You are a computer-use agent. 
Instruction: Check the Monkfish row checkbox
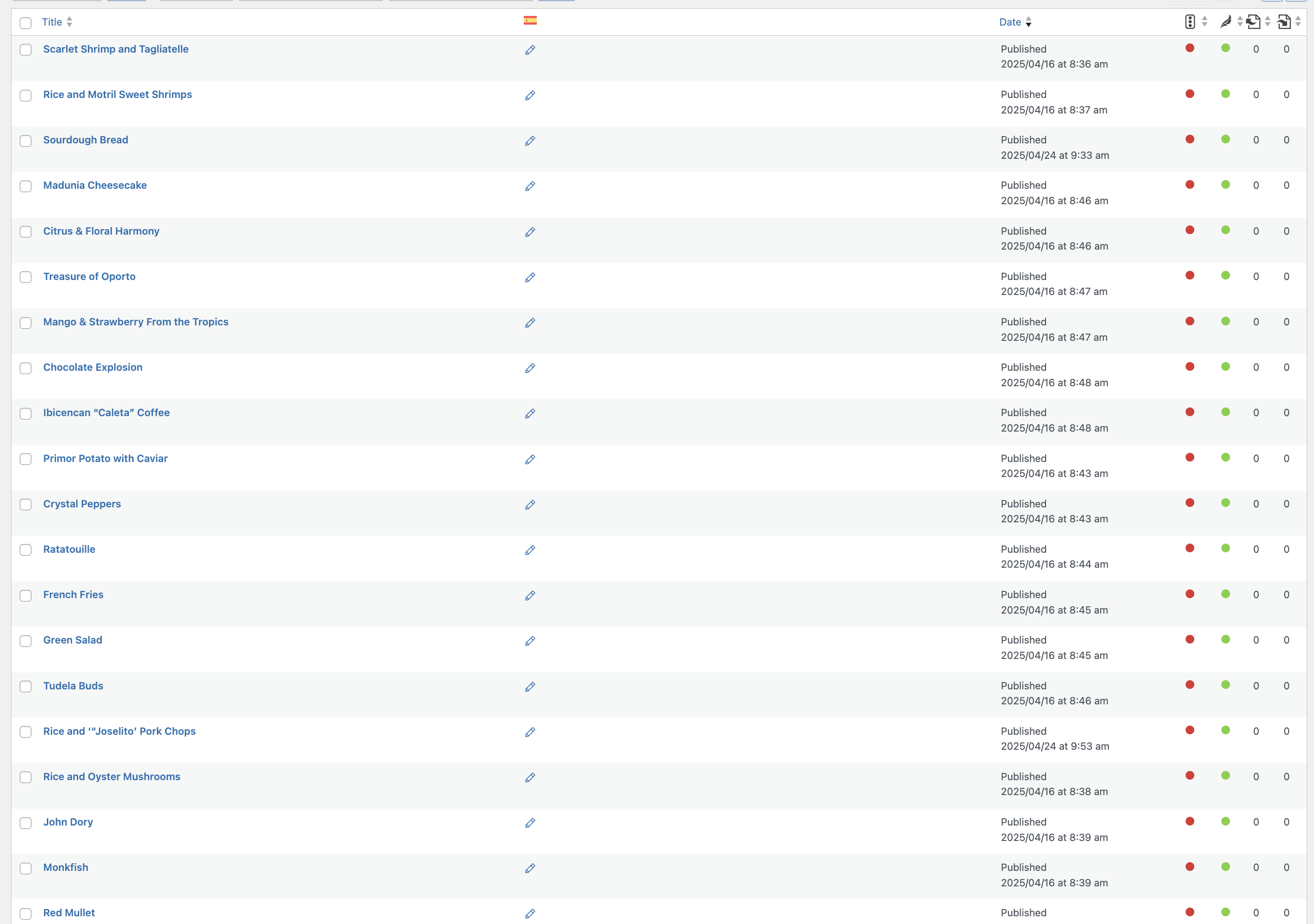[x=26, y=868]
